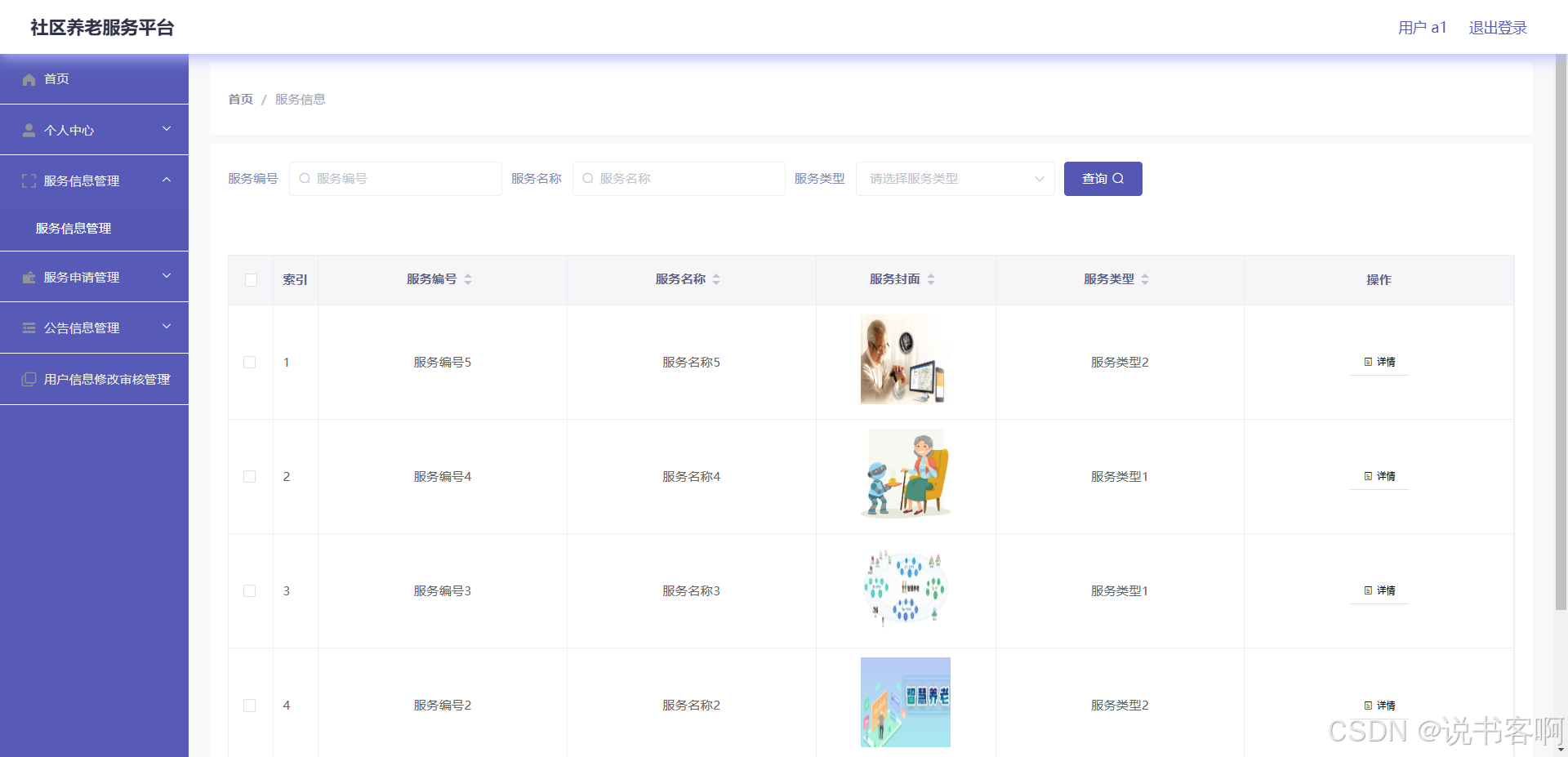Click the detail icon beside first 详情 link
1568x757 pixels.
point(1368,362)
